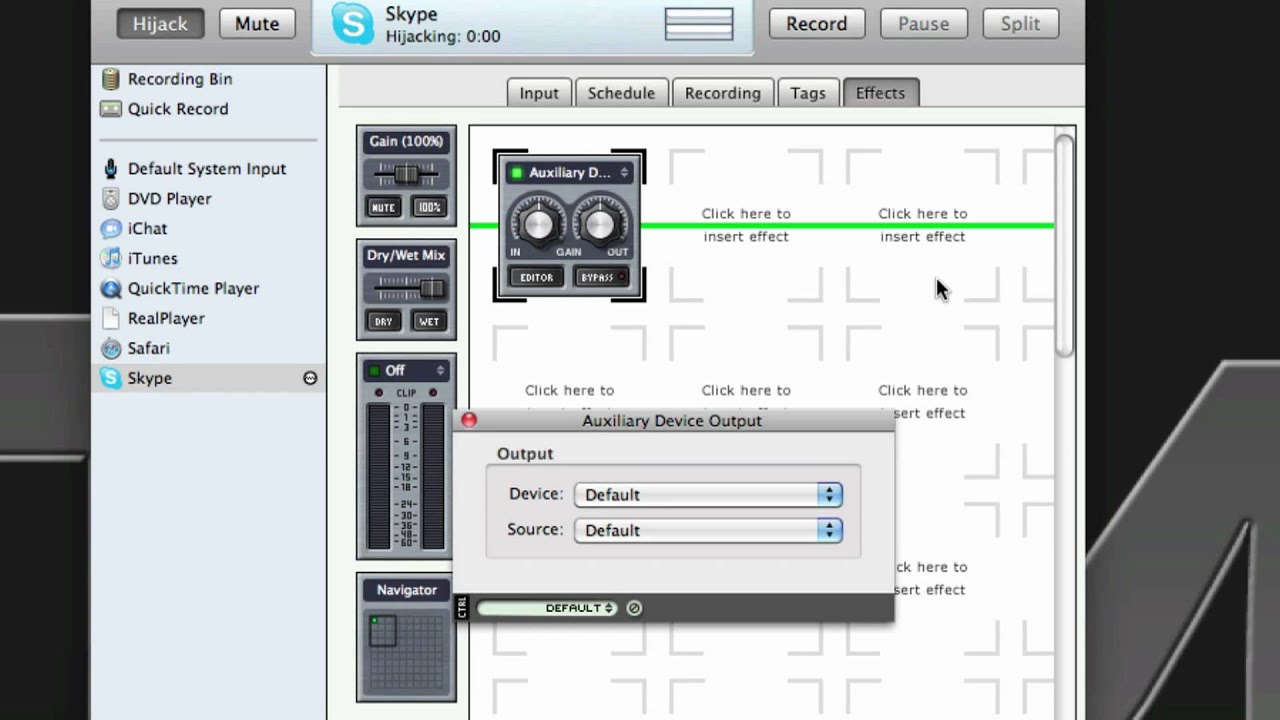Switch to the Tags tab
1280x720 pixels.
(x=808, y=93)
